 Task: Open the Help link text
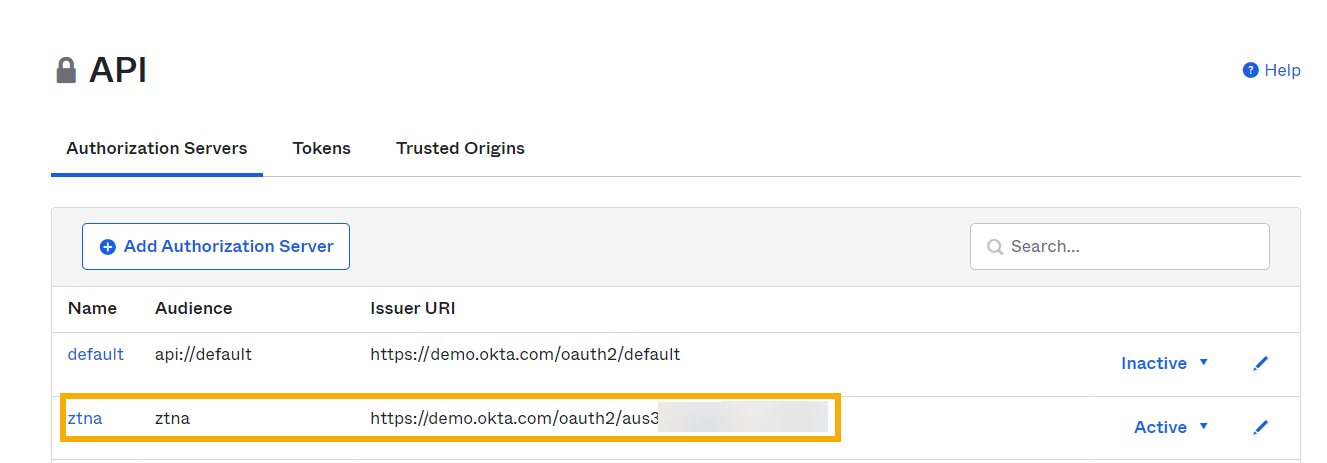coord(1282,70)
